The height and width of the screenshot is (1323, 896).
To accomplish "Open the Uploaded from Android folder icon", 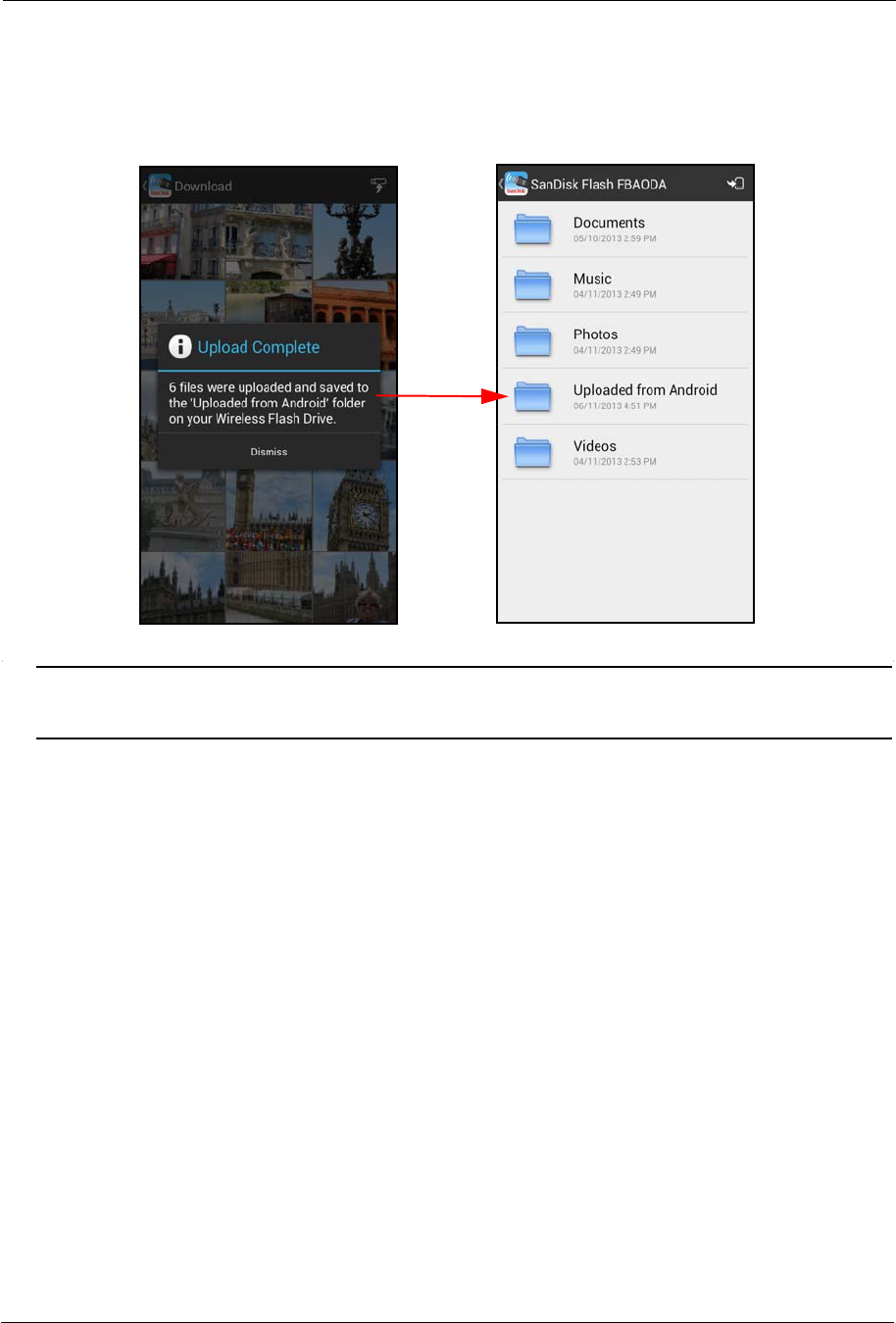I will [532, 396].
